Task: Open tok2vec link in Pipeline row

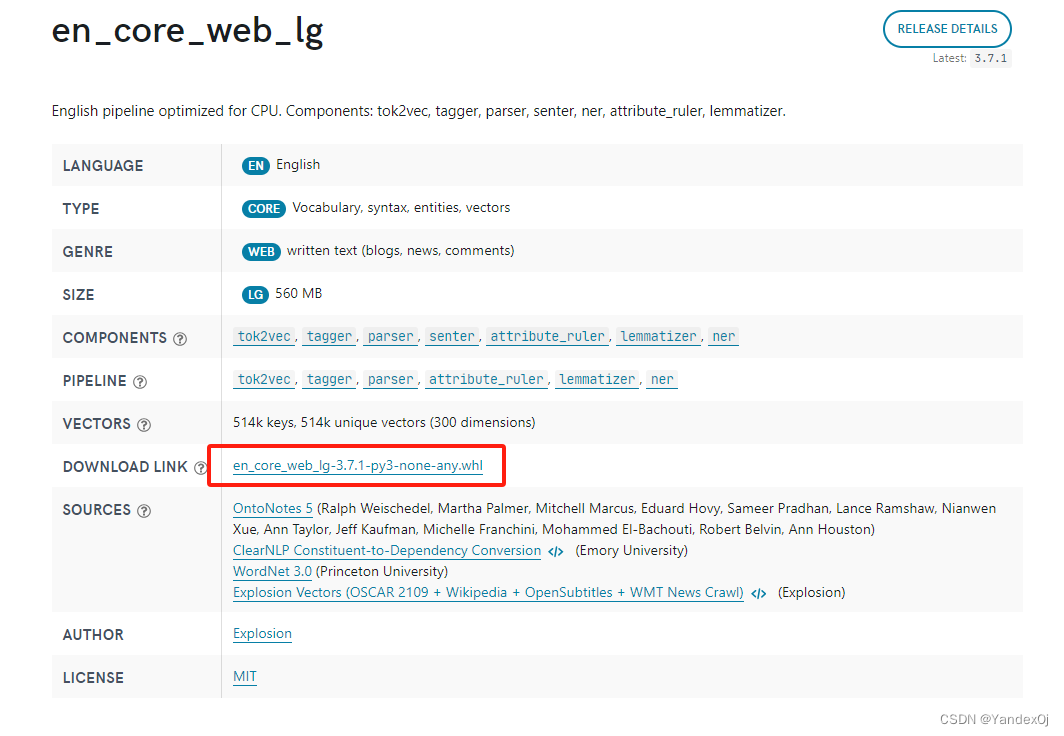Action: tap(264, 379)
